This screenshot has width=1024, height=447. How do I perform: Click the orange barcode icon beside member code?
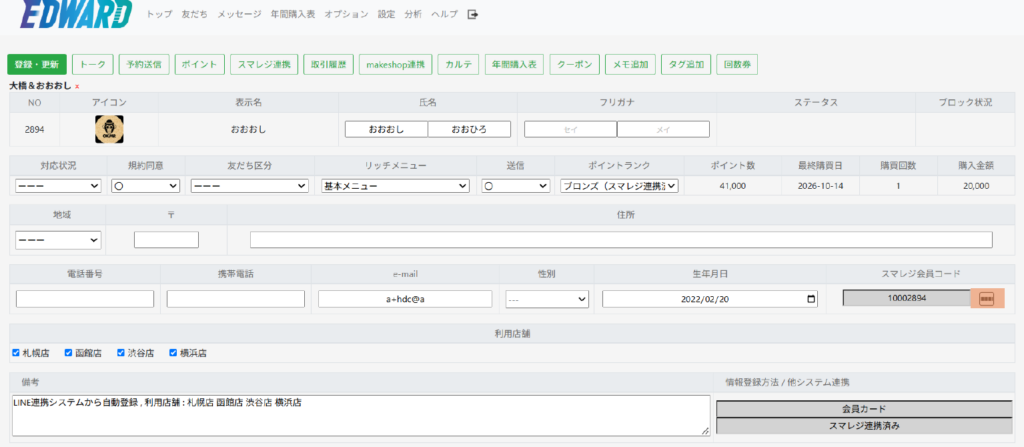tap(987, 299)
